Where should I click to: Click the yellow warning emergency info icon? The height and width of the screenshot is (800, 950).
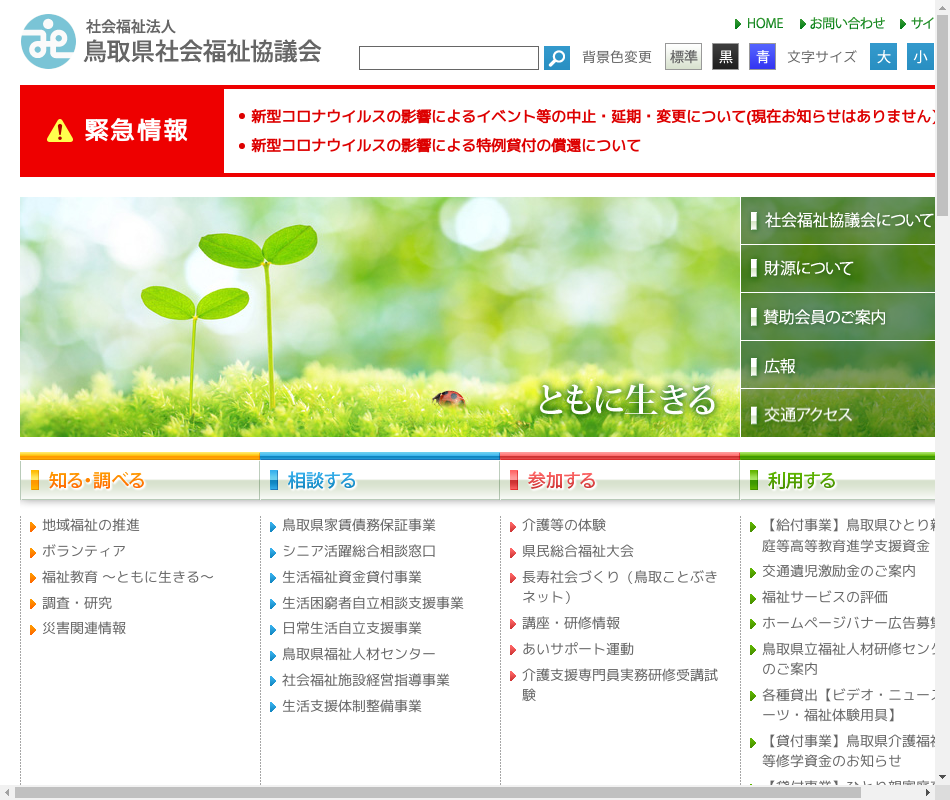pyautogui.click(x=60, y=131)
